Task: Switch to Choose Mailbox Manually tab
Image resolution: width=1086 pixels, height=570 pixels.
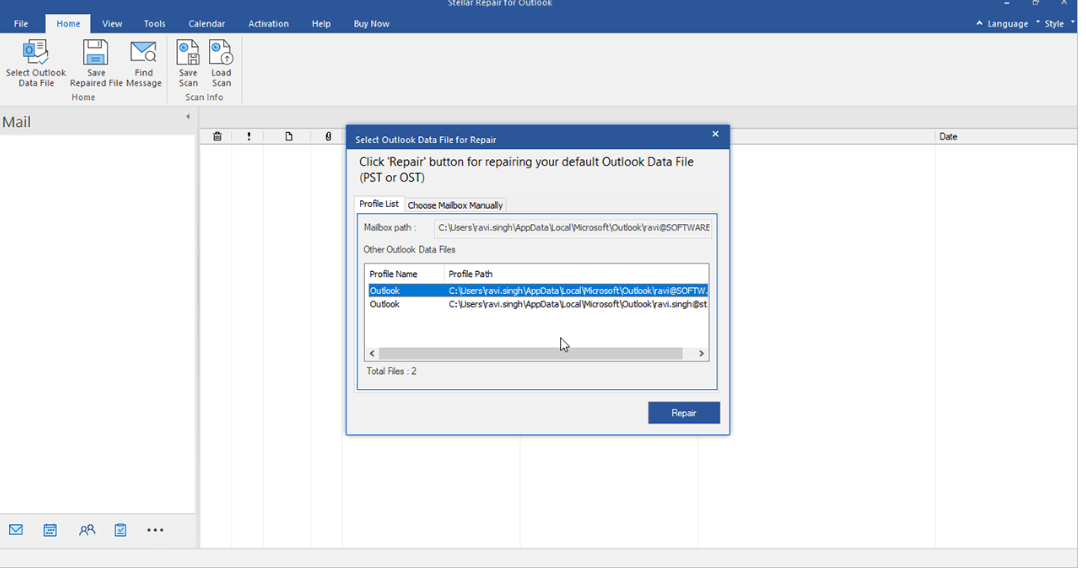Action: pos(455,205)
